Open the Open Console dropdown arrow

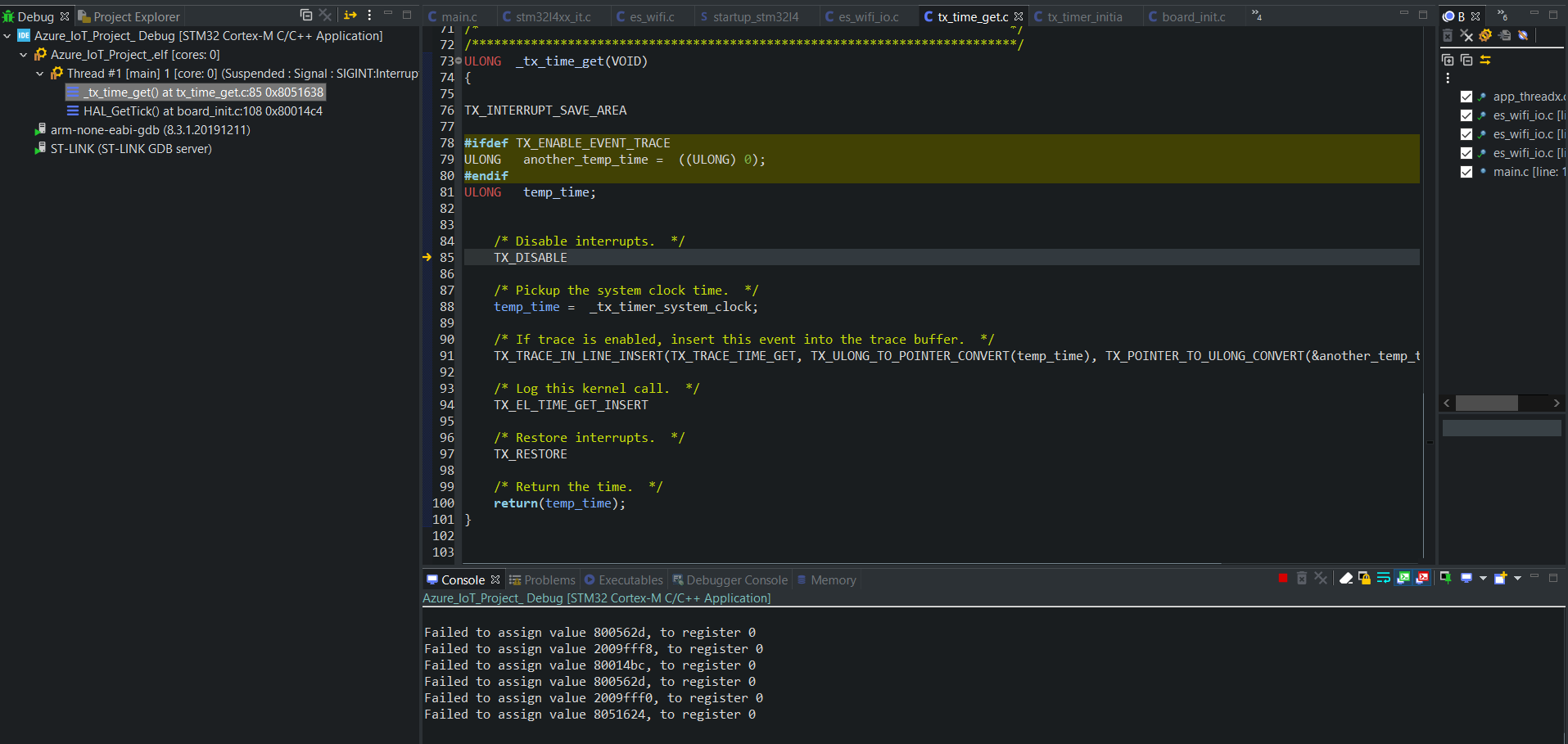[x=1517, y=578]
